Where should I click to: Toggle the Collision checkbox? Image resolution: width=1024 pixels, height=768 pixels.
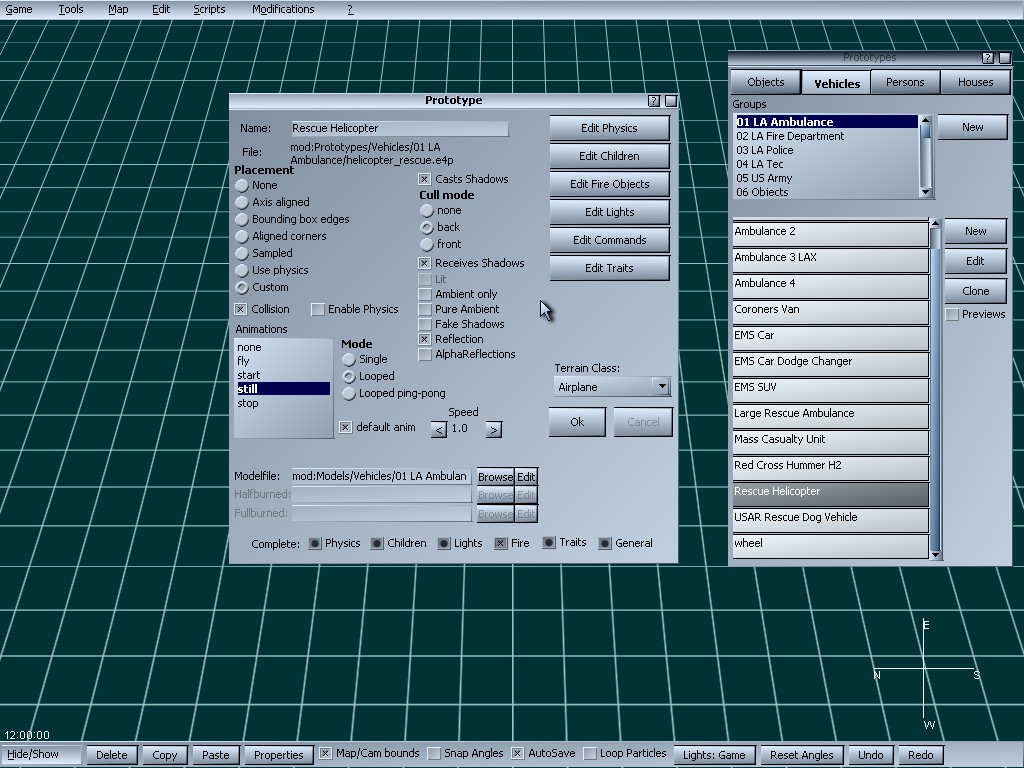pos(241,310)
